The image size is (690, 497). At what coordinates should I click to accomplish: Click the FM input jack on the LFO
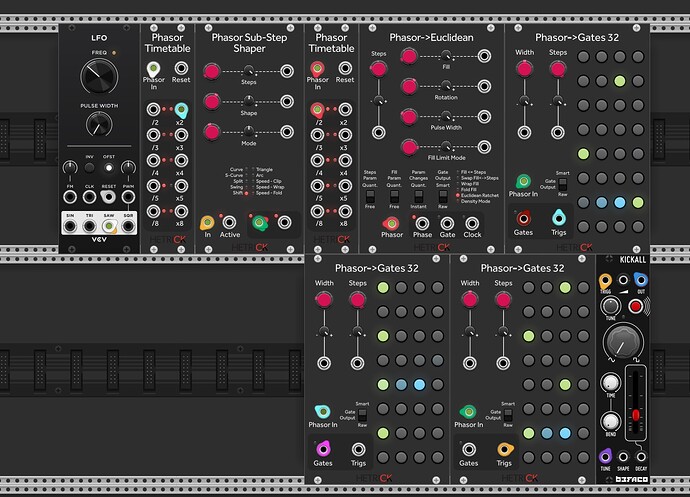[70, 197]
